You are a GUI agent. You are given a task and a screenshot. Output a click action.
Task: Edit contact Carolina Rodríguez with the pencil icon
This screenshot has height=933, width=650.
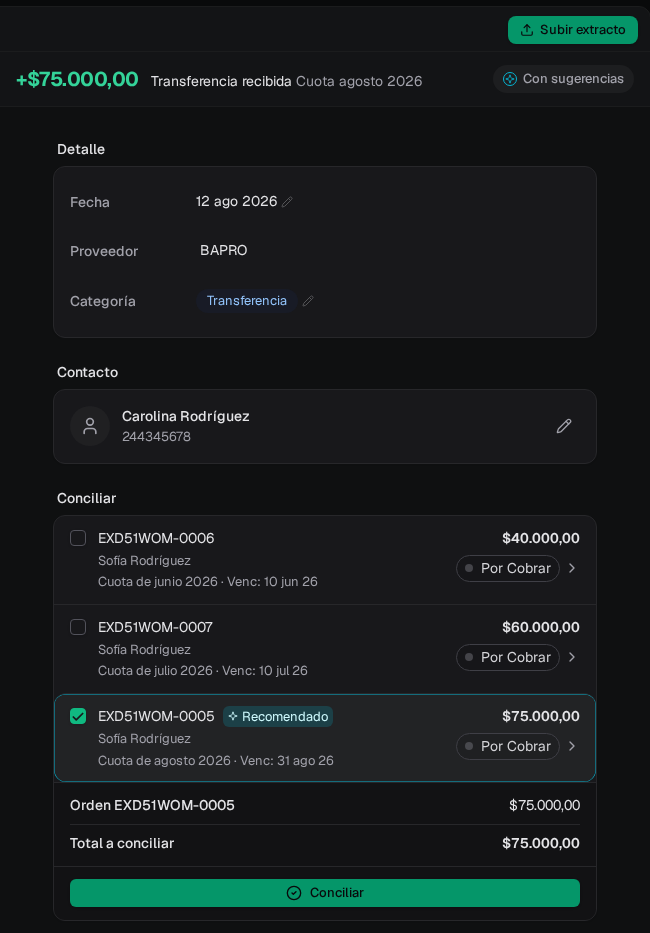point(564,426)
